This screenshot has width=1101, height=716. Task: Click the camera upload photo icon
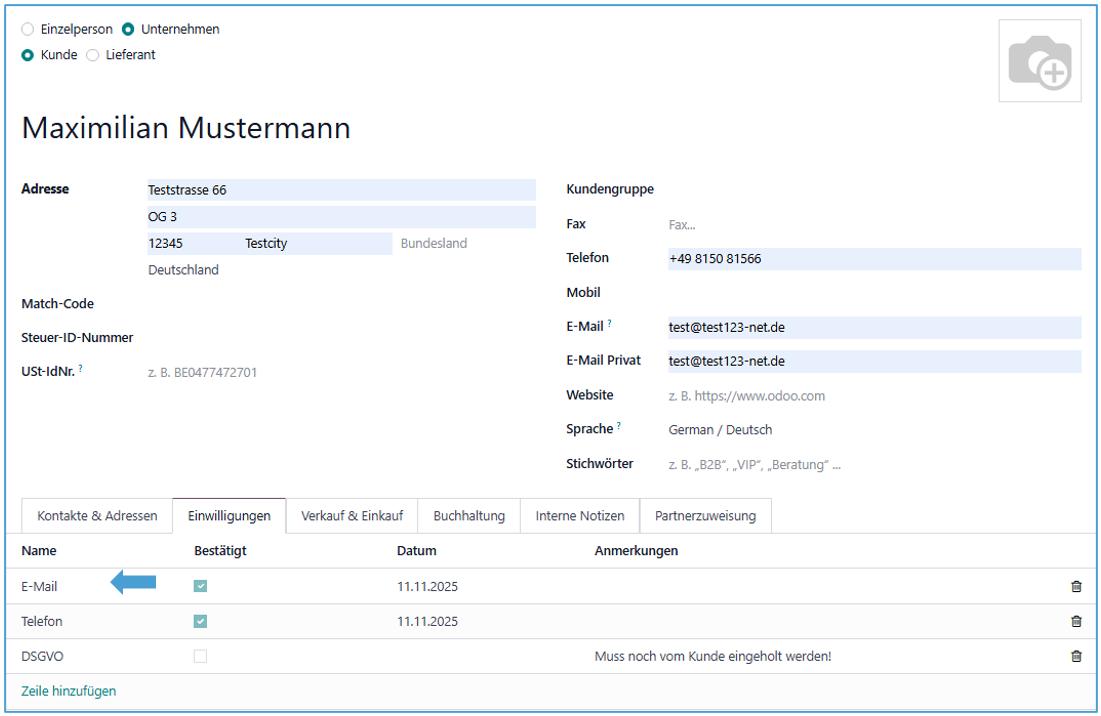(1040, 61)
